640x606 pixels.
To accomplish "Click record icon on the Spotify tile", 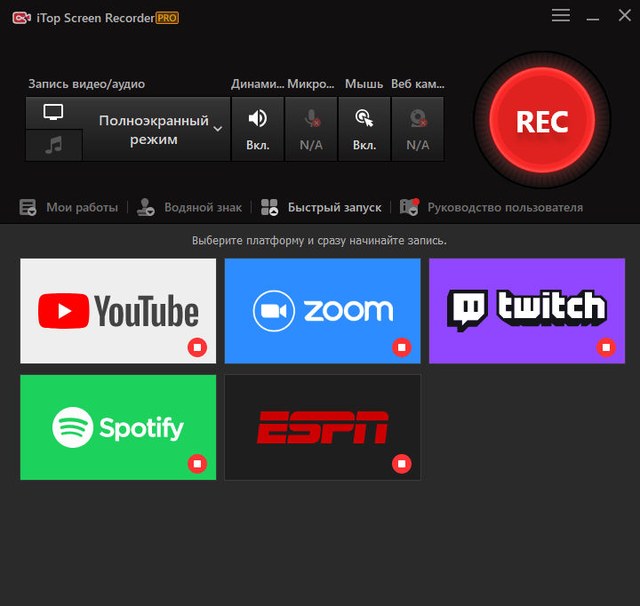I will pos(197,464).
